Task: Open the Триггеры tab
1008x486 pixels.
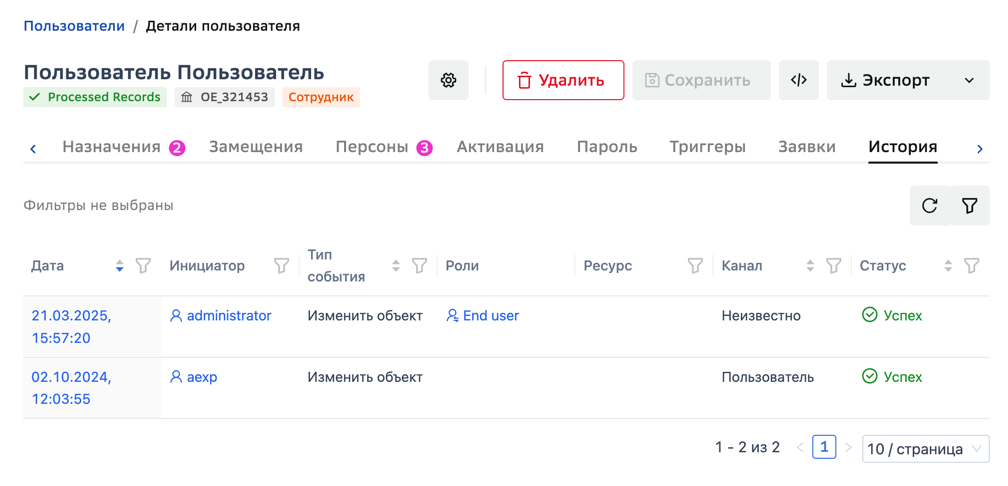Action: [707, 147]
